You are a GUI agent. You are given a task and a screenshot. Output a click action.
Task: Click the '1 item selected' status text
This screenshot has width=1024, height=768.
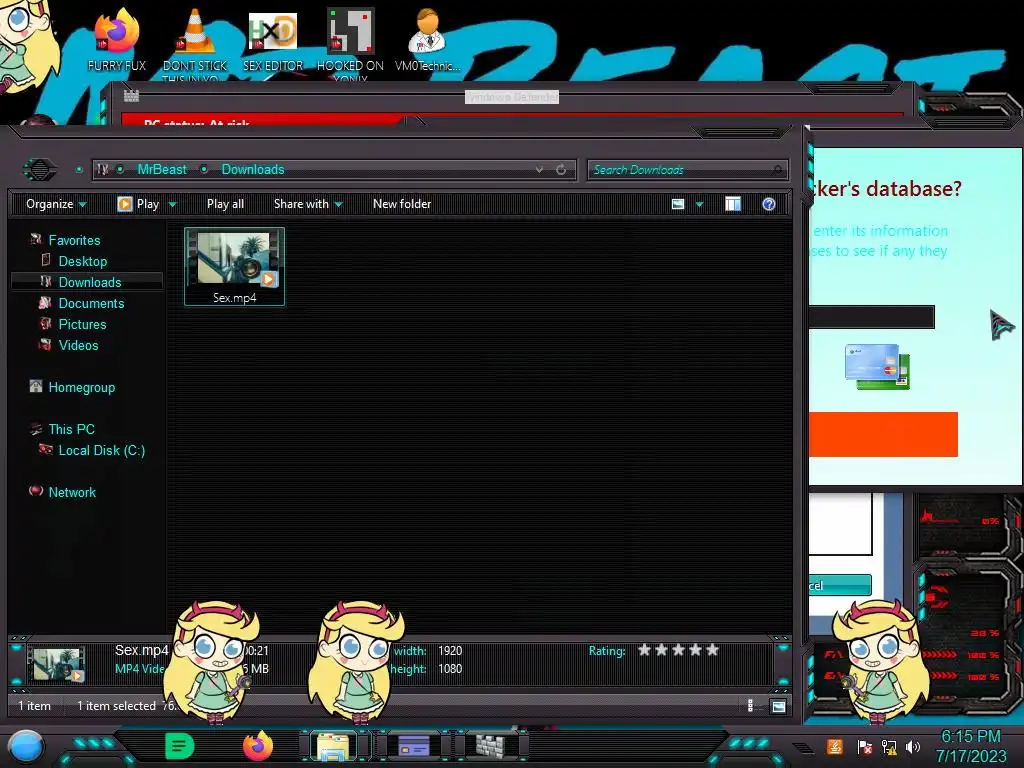click(x=116, y=705)
